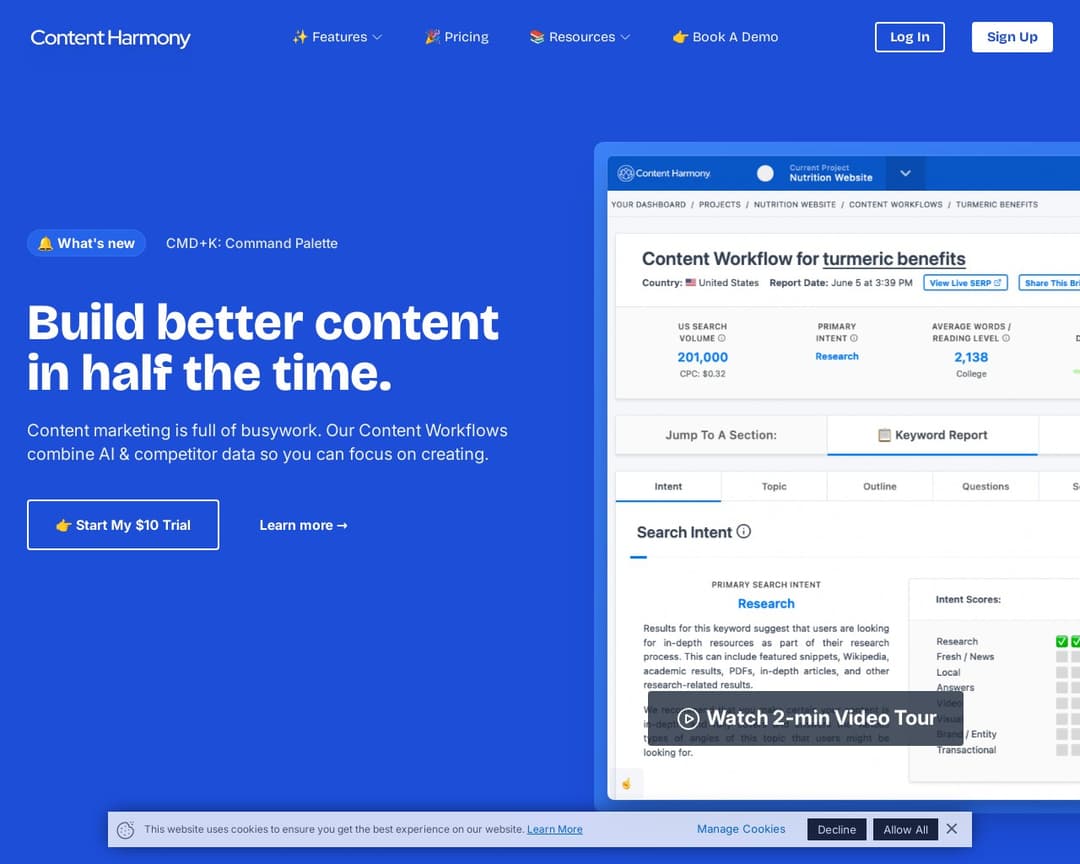This screenshot has width=1080, height=864.
Task: Click the play icon on Watch 2-min Video Tour
Action: pos(689,718)
